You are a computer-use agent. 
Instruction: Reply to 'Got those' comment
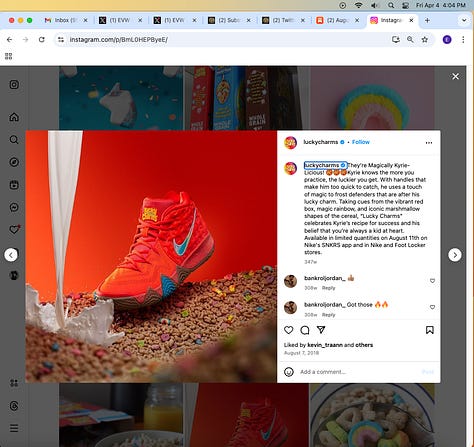click(x=328, y=315)
